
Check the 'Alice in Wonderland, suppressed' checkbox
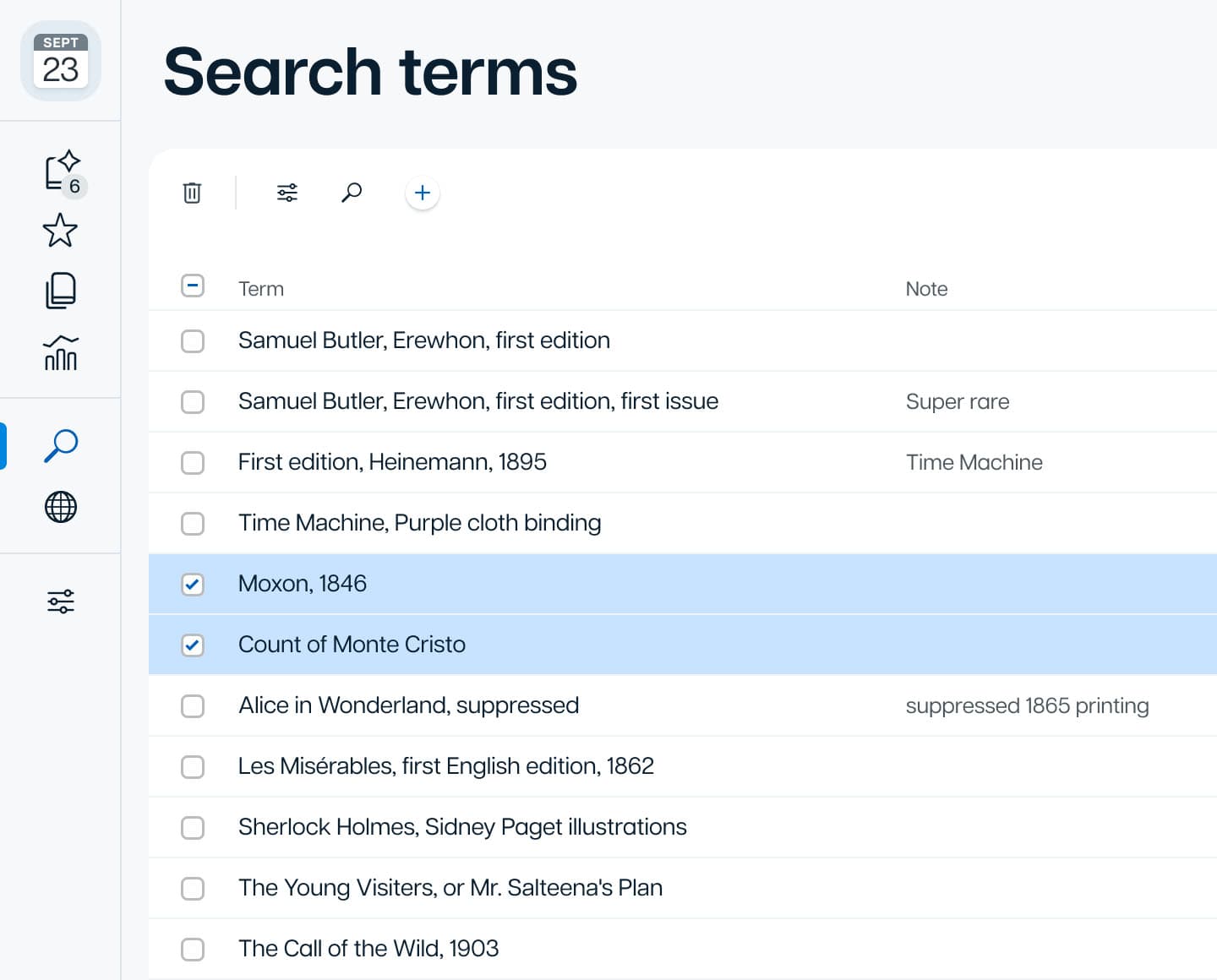(x=193, y=706)
